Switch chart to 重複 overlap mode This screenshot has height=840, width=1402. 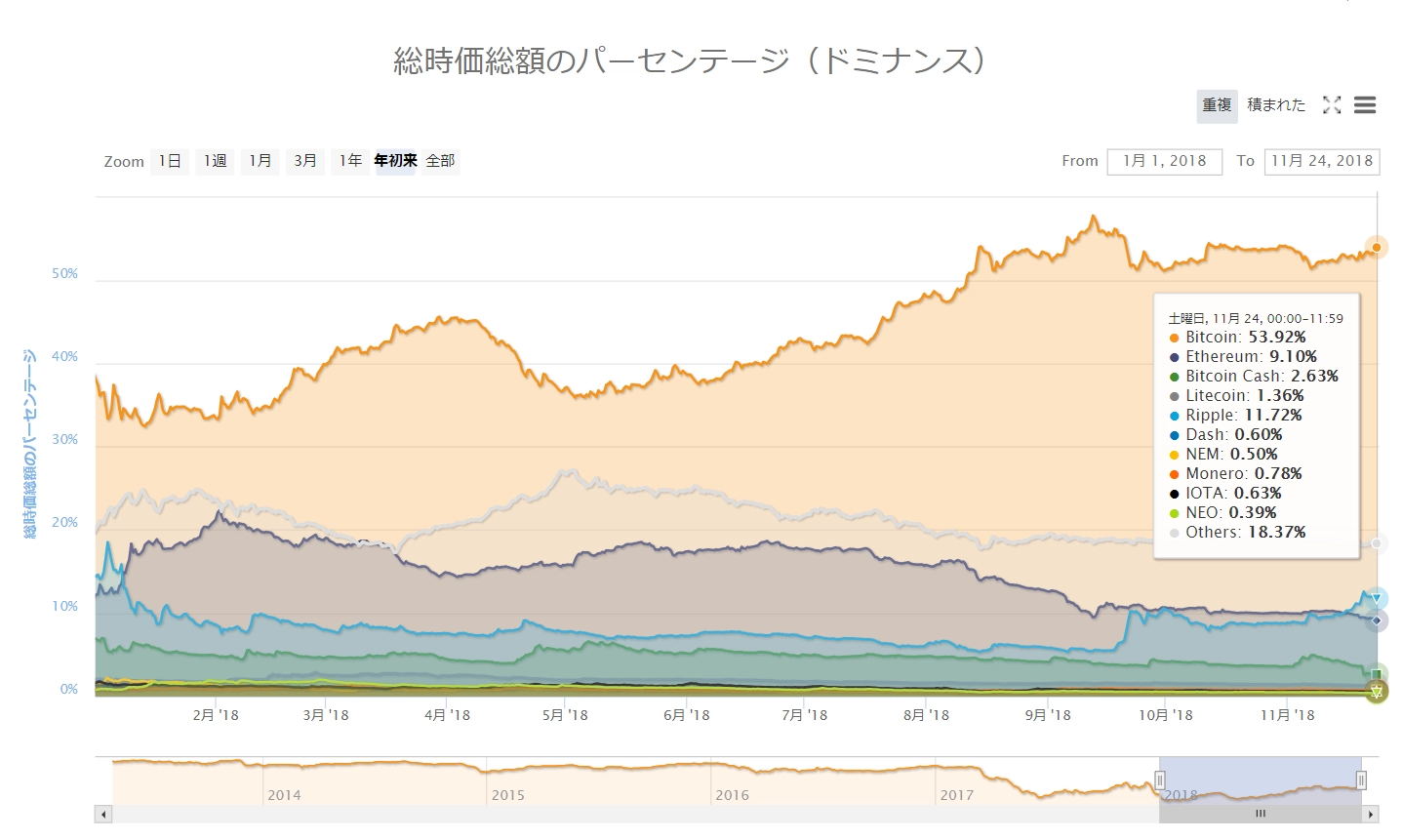[1217, 105]
